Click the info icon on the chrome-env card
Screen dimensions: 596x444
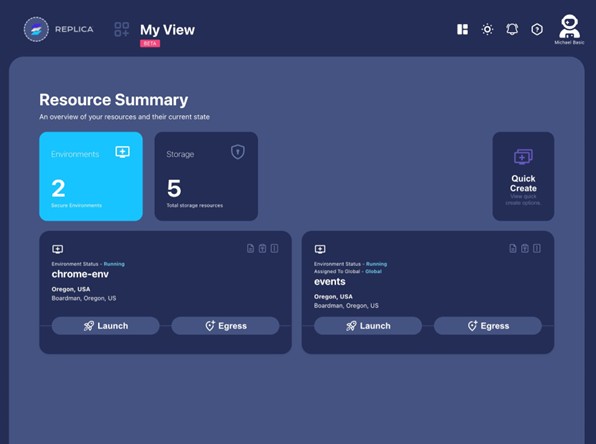point(274,248)
